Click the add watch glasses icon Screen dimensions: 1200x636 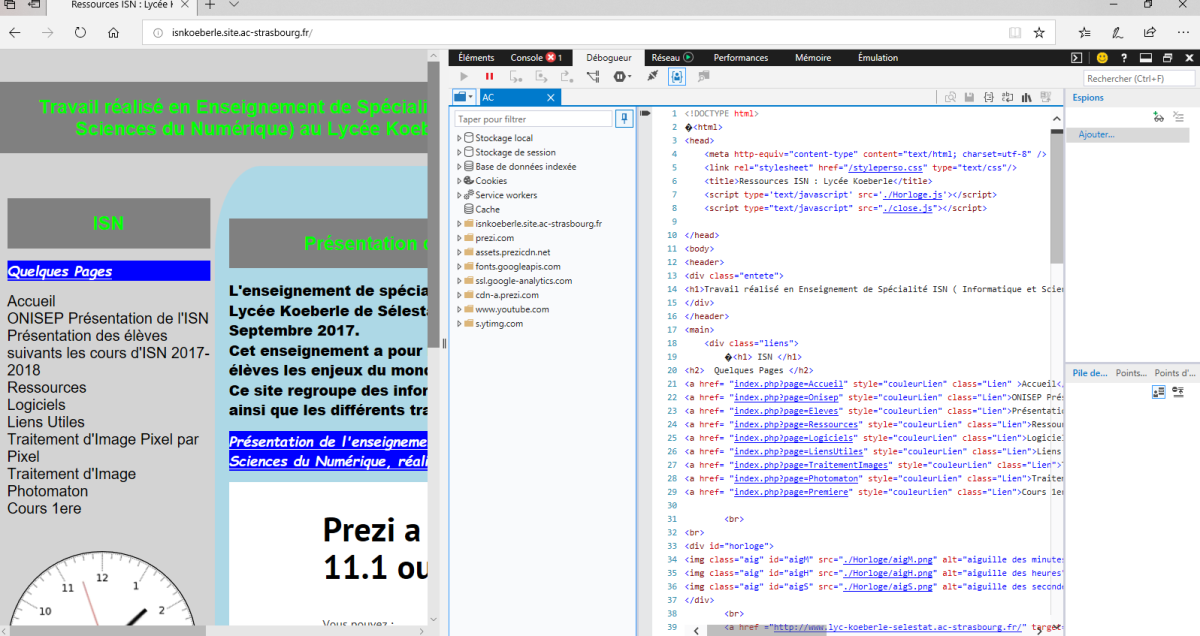click(1158, 117)
